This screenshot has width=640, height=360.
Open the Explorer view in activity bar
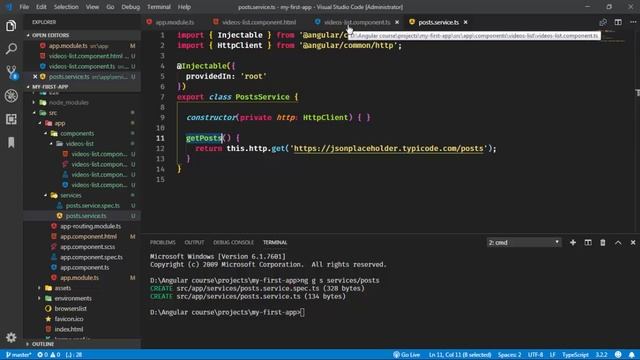pyautogui.click(x=11, y=26)
